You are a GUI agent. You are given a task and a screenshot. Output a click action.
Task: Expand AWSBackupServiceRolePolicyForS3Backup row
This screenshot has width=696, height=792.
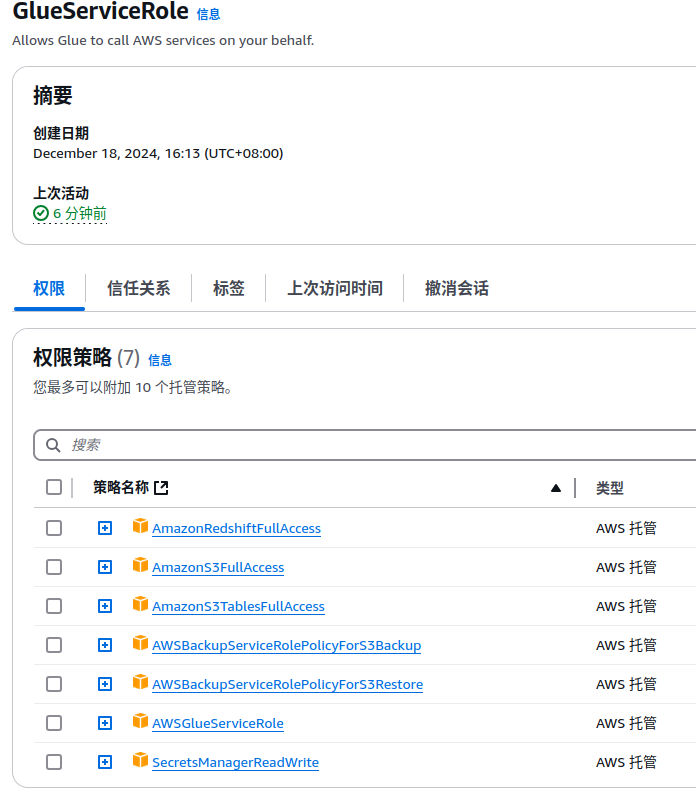[105, 645]
